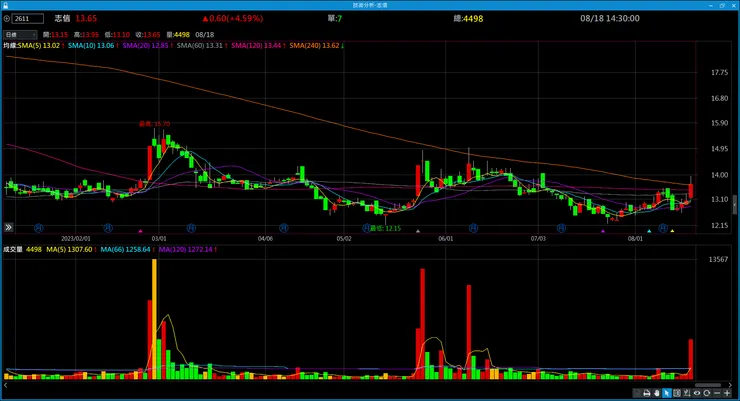Zoom in chart with plus icon

point(727,393)
